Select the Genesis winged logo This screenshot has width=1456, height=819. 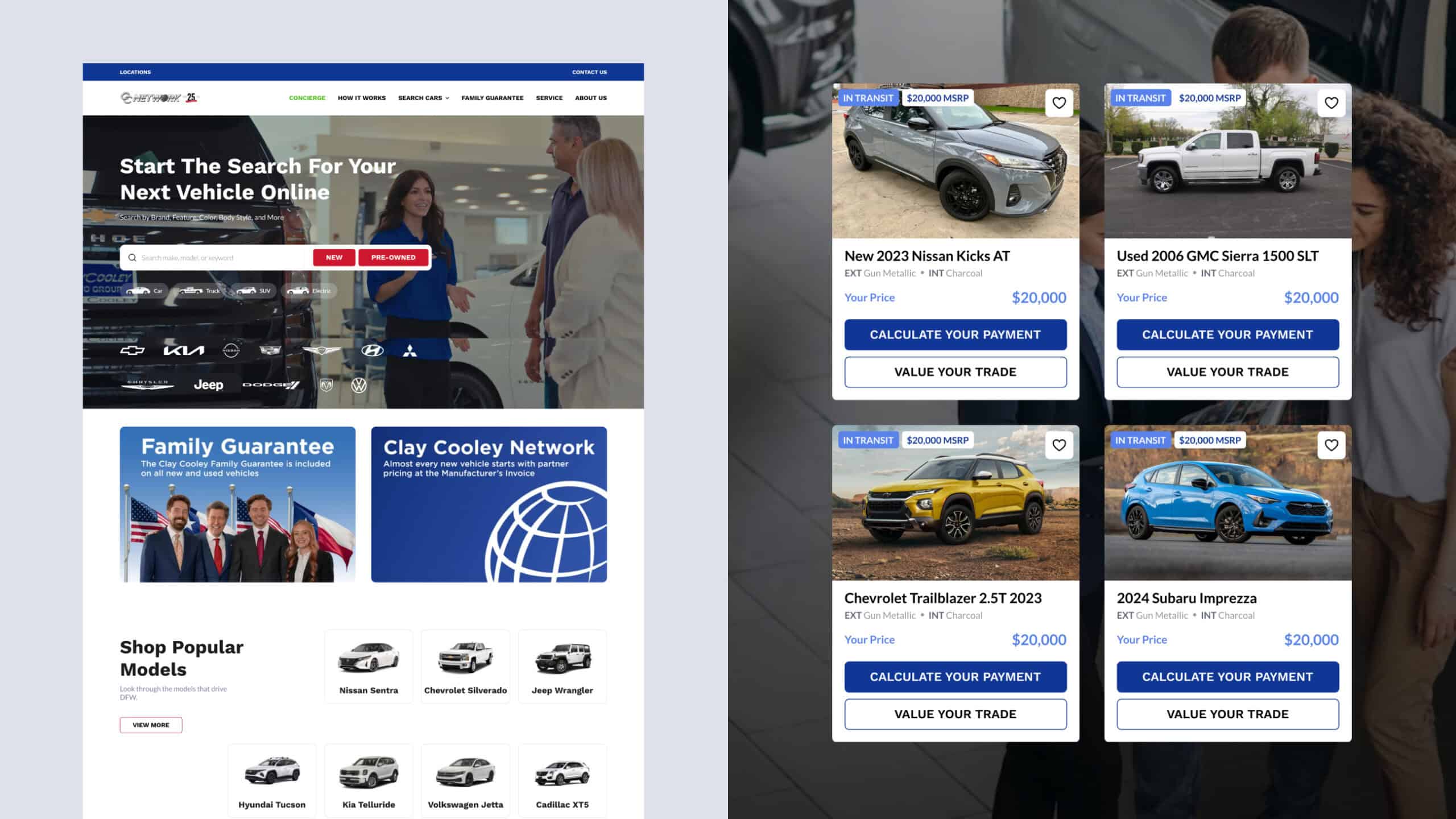click(321, 350)
